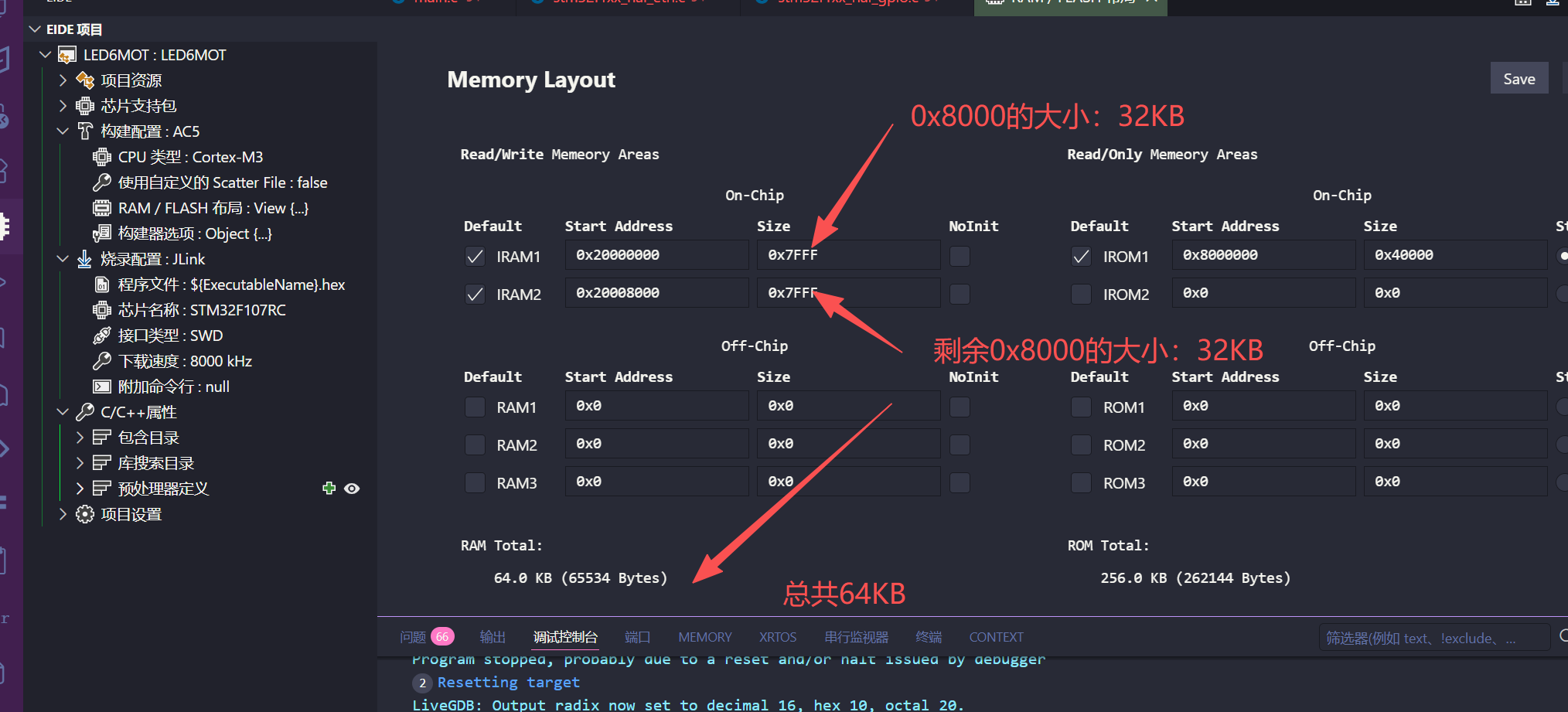This screenshot has height=712, width=1568.
Task: Save the memory layout
Action: [1519, 79]
